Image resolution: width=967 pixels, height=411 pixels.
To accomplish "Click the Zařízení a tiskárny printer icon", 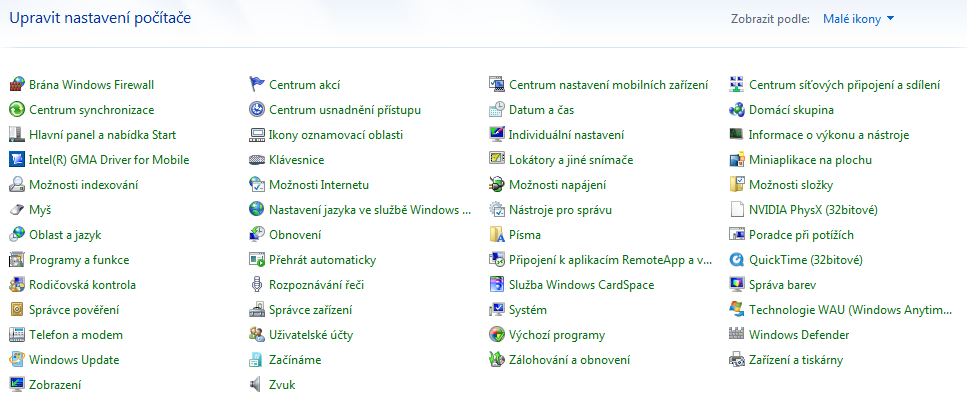I will 737,359.
